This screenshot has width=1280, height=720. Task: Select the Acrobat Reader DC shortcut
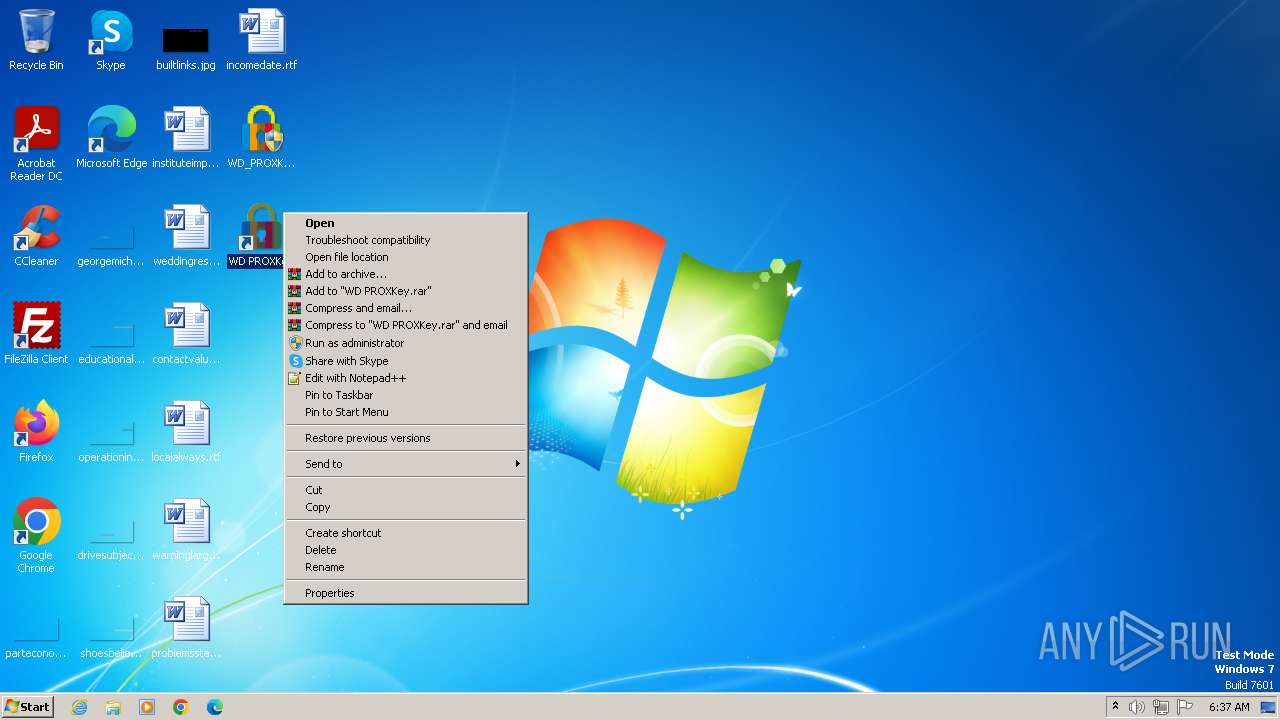(36, 143)
